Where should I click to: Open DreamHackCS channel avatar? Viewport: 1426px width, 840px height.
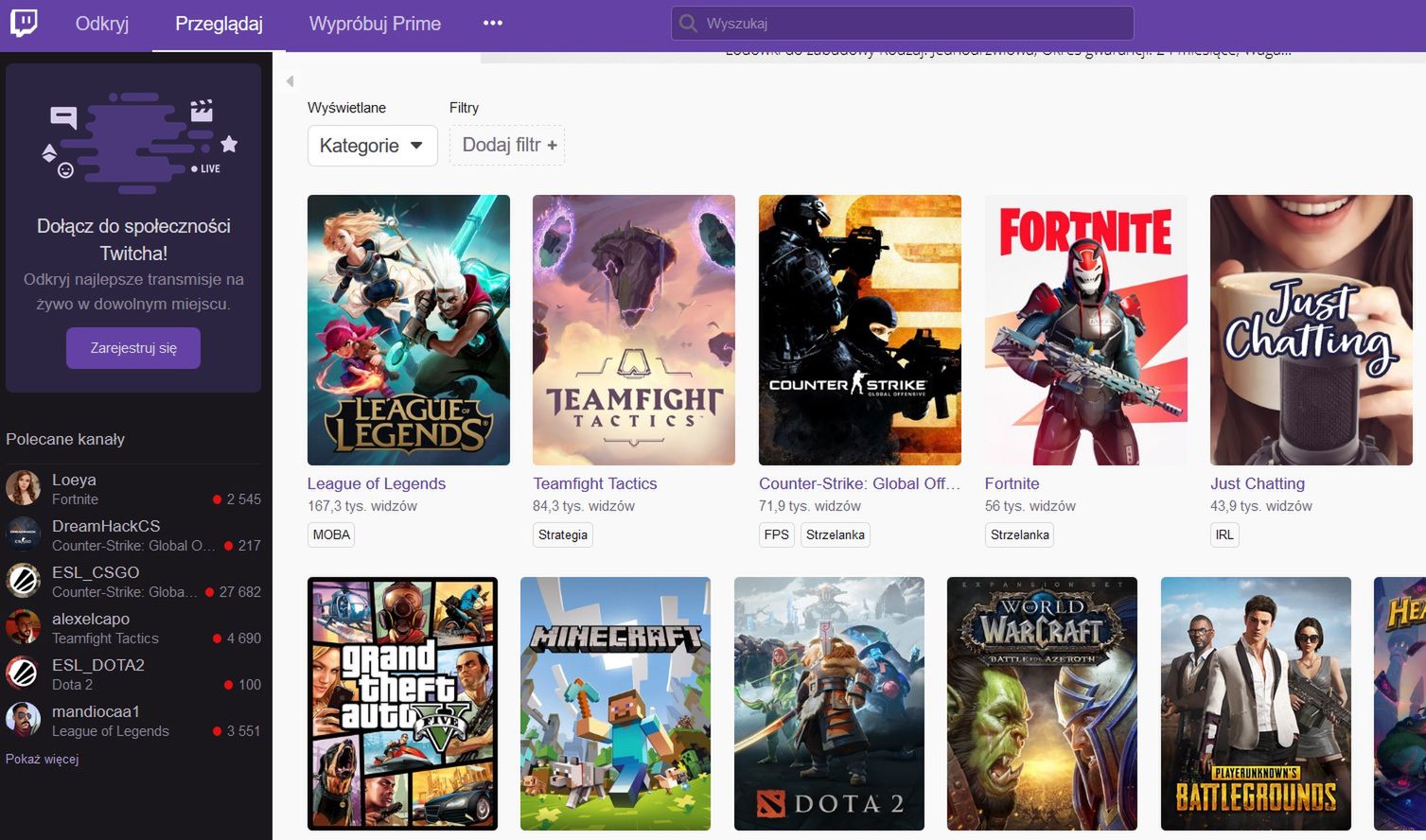[x=23, y=534]
